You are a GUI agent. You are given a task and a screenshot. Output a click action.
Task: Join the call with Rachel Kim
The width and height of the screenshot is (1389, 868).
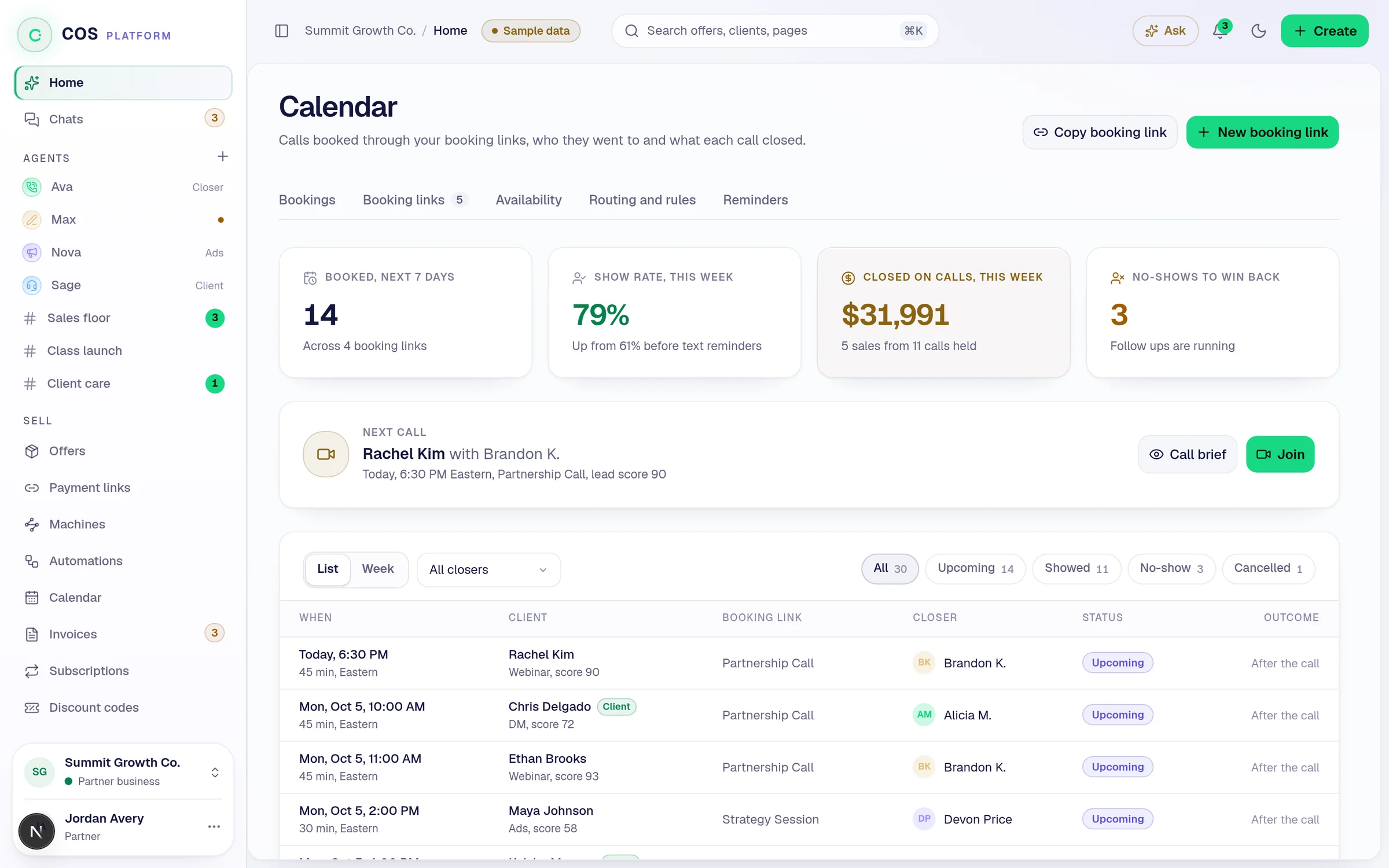1280,454
